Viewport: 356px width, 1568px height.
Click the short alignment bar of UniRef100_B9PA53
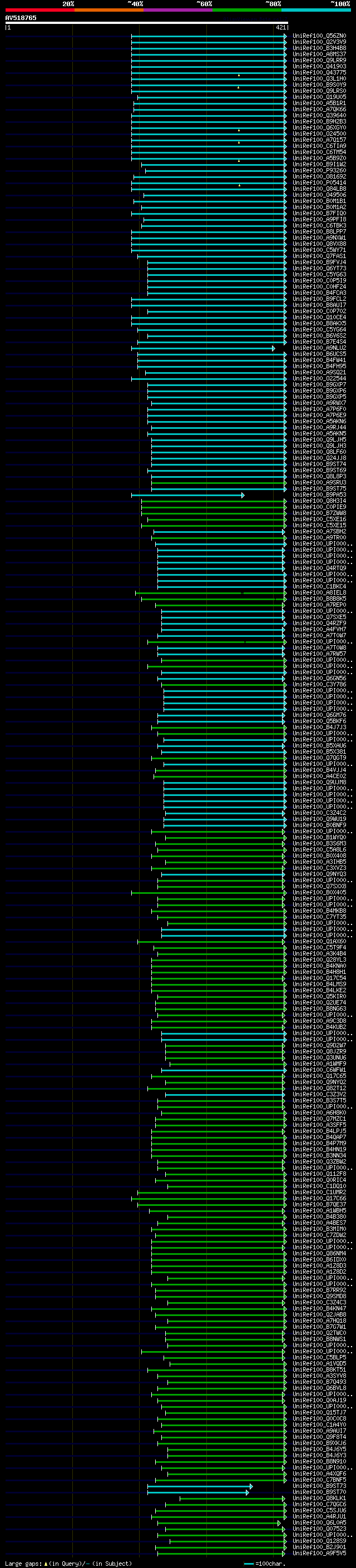[188, 495]
